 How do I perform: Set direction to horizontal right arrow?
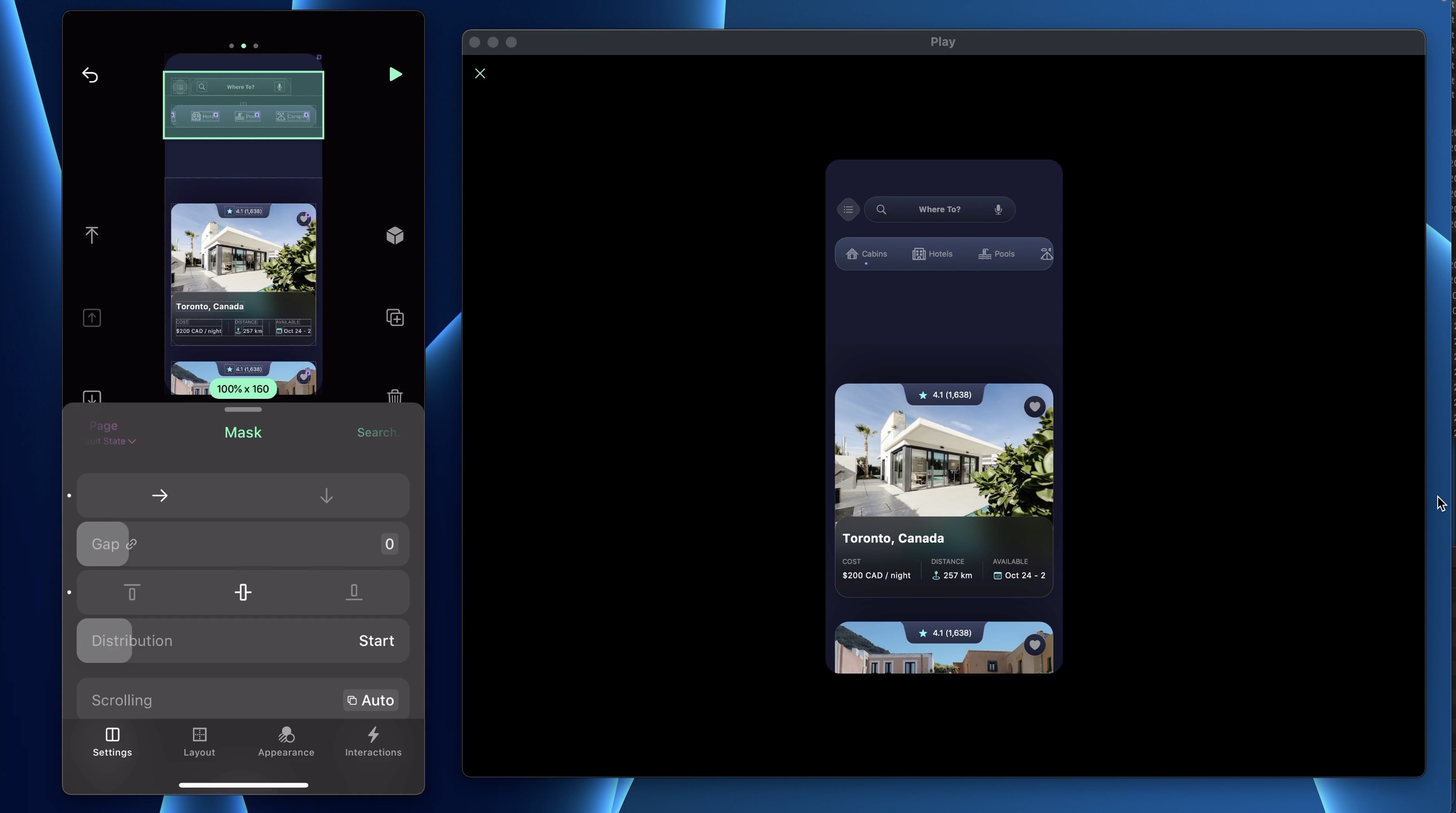[160, 496]
